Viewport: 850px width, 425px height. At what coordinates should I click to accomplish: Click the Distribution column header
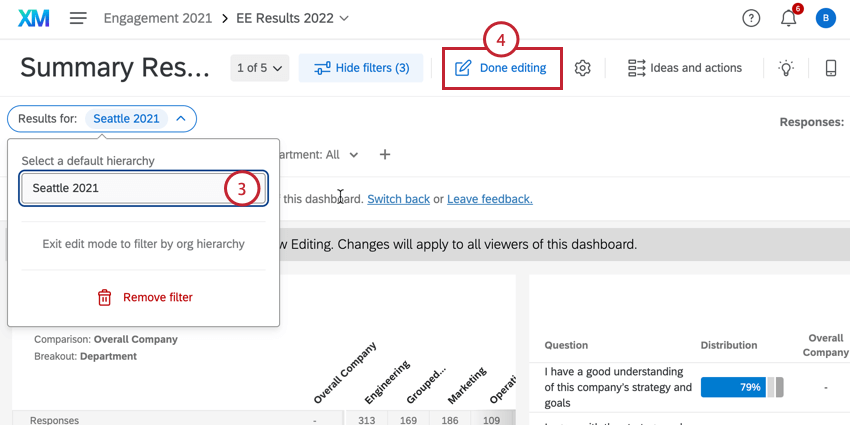tap(729, 345)
